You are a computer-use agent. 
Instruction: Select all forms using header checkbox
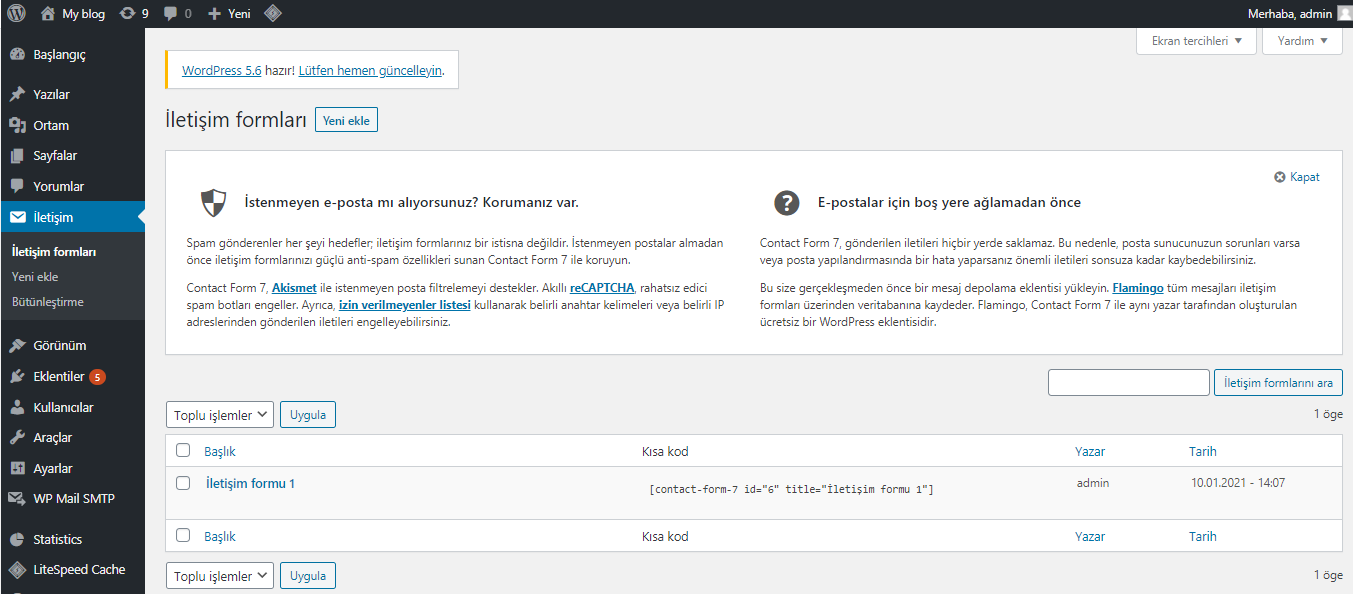click(x=183, y=450)
